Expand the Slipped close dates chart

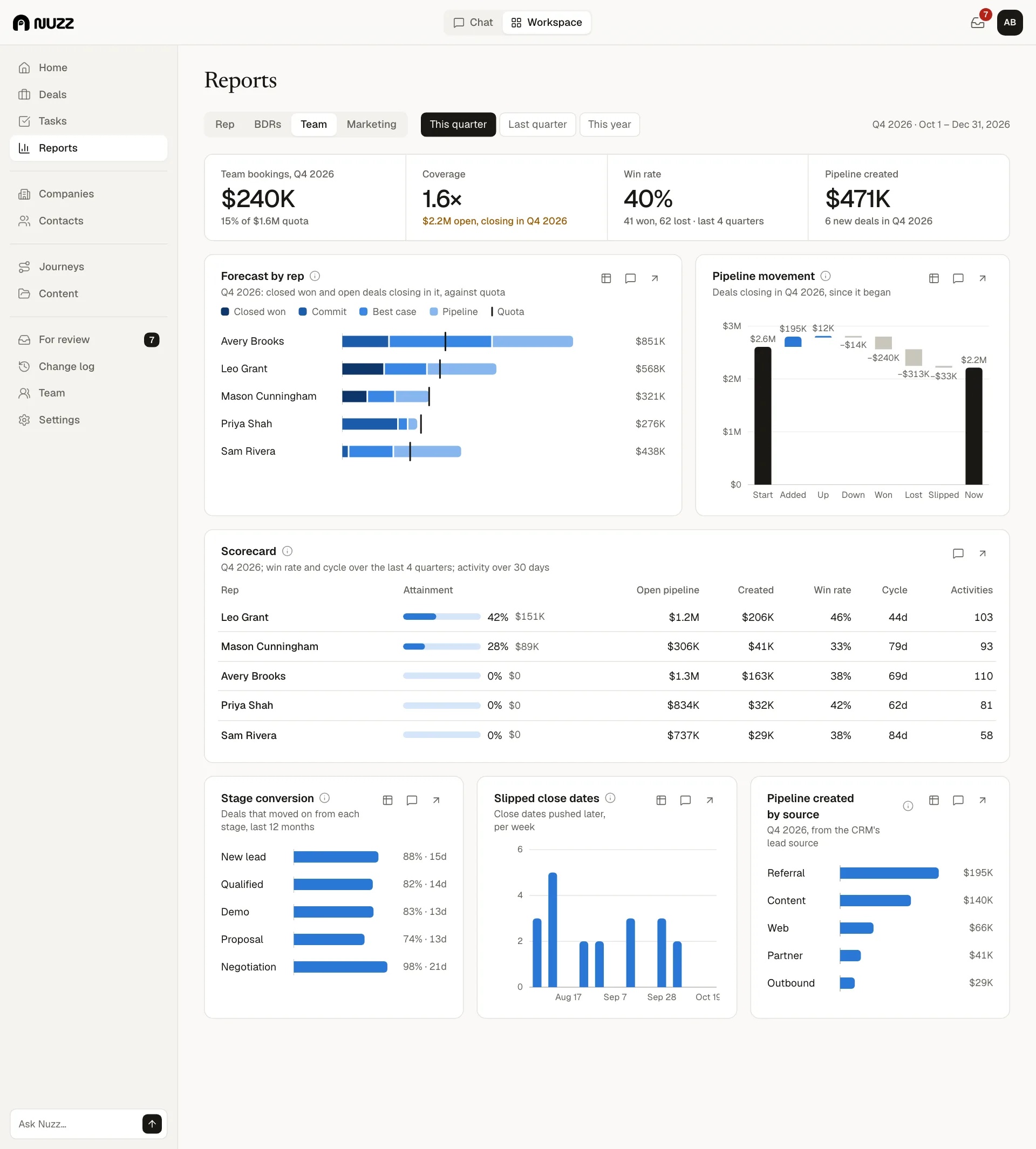(710, 800)
